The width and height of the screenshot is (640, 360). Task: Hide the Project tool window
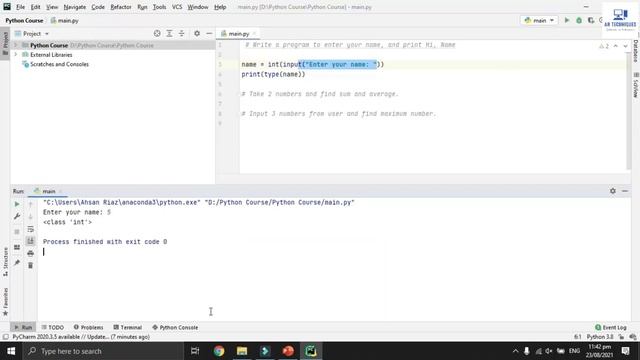[x=209, y=33]
